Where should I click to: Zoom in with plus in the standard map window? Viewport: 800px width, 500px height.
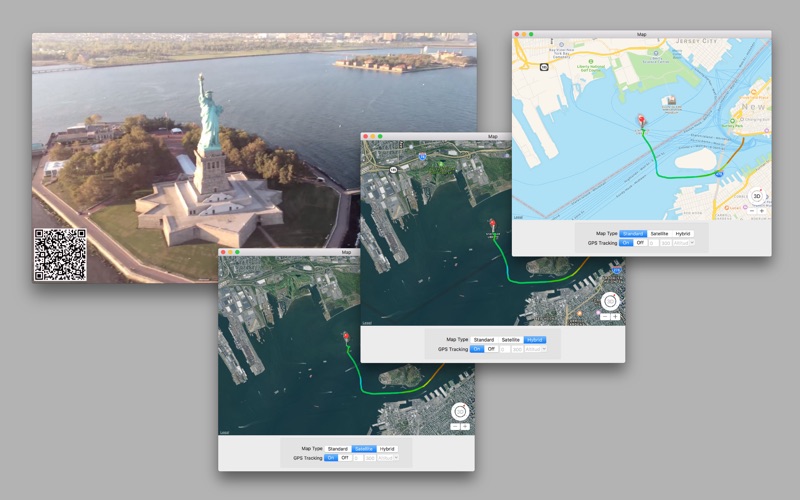click(x=762, y=211)
